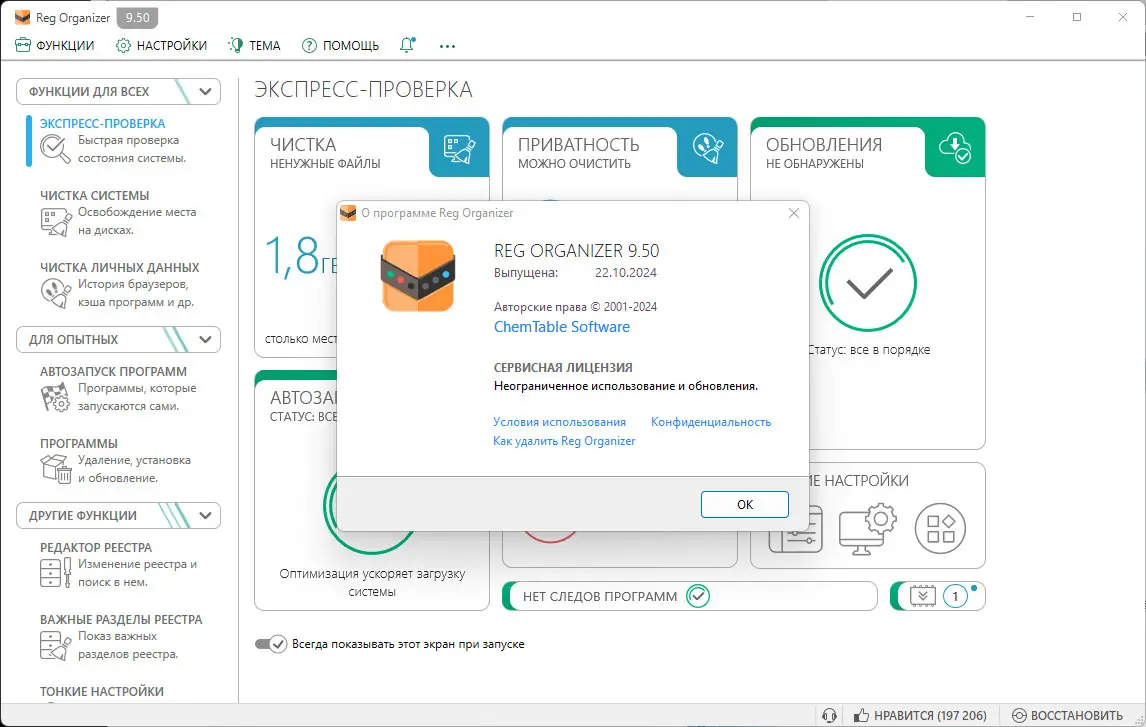Click the cloud download icon on ОБНОВЛЕНИЯ card

point(955,148)
